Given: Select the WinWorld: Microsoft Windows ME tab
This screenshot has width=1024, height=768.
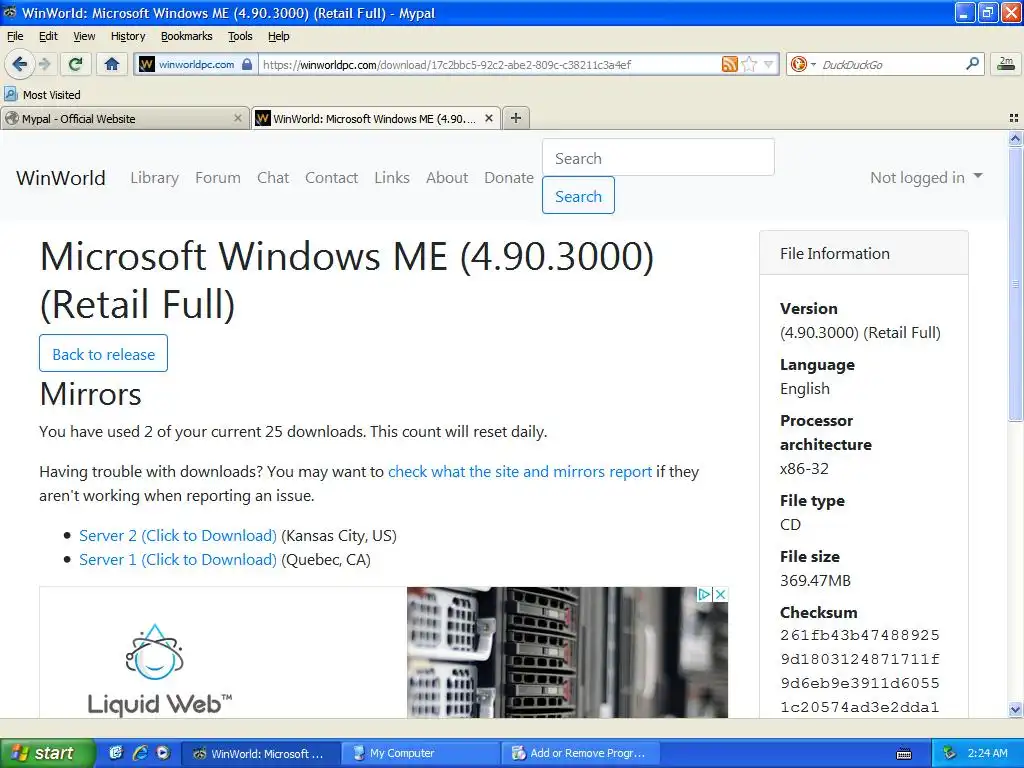Looking at the screenshot, I should 376,118.
